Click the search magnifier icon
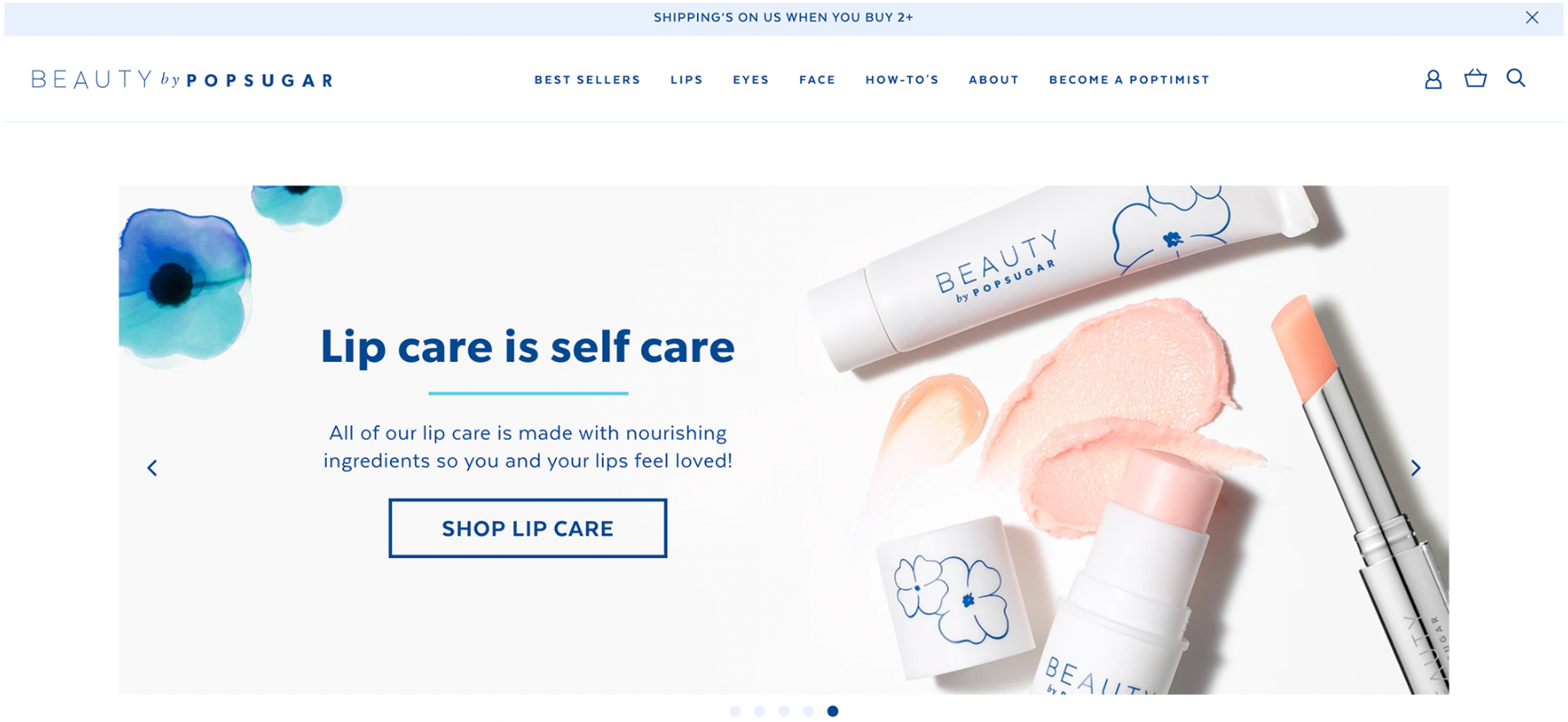Screen dimensions: 1568x722 pyautogui.click(x=1515, y=79)
